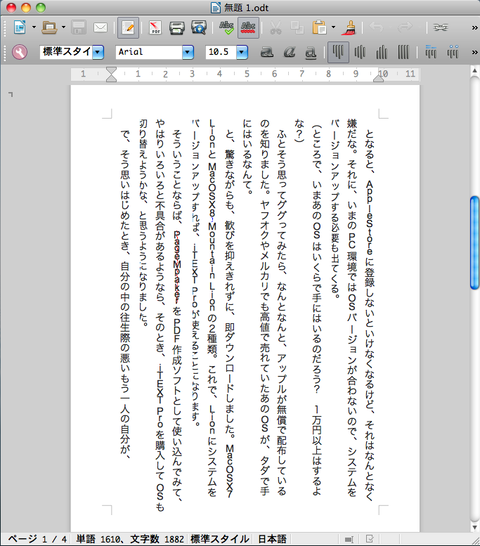Center text vertically alignment icon
Viewport: 480px width, 546px height.
[360, 52]
